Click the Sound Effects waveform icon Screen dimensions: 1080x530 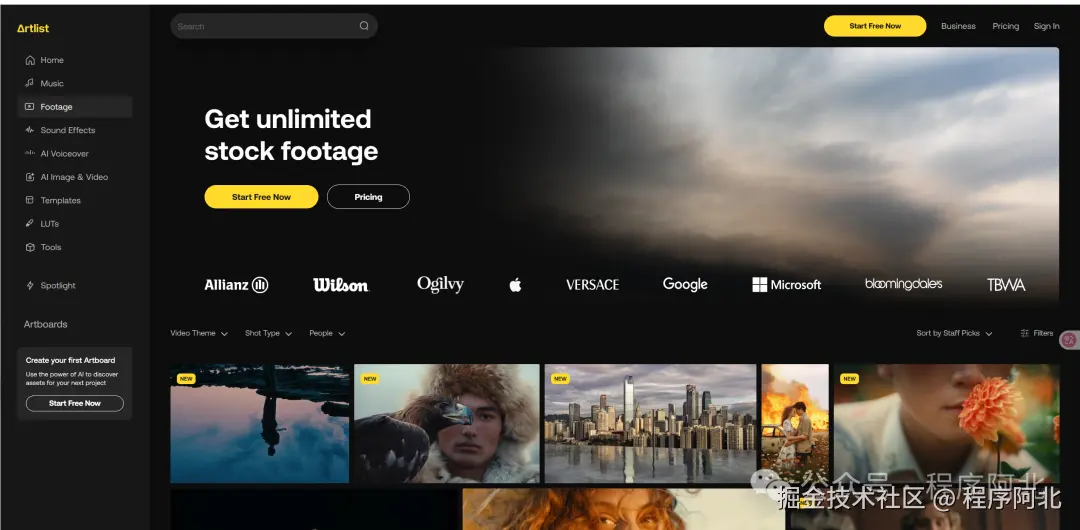(30, 130)
